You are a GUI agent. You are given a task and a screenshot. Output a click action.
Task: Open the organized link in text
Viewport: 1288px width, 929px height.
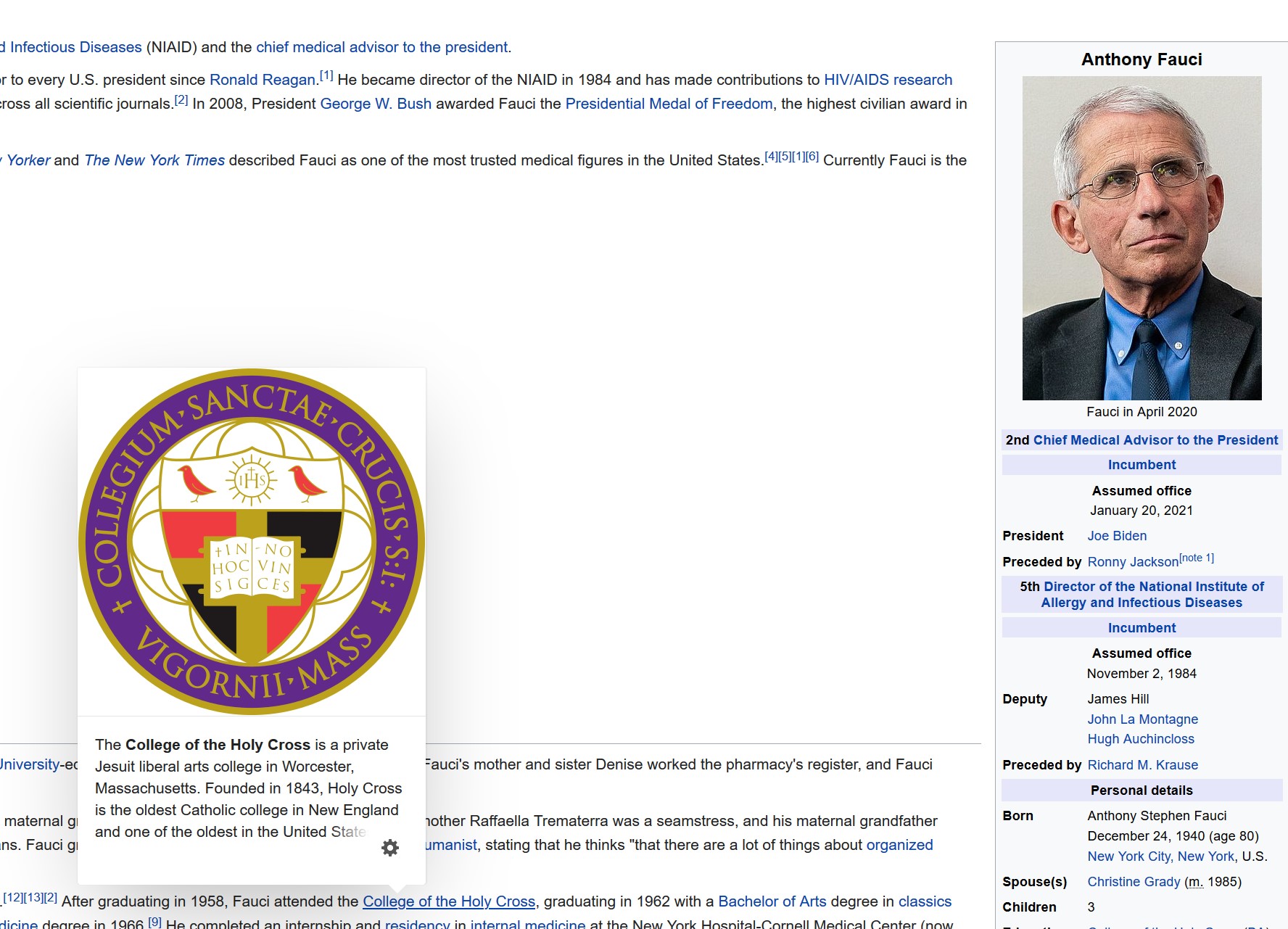point(899,845)
